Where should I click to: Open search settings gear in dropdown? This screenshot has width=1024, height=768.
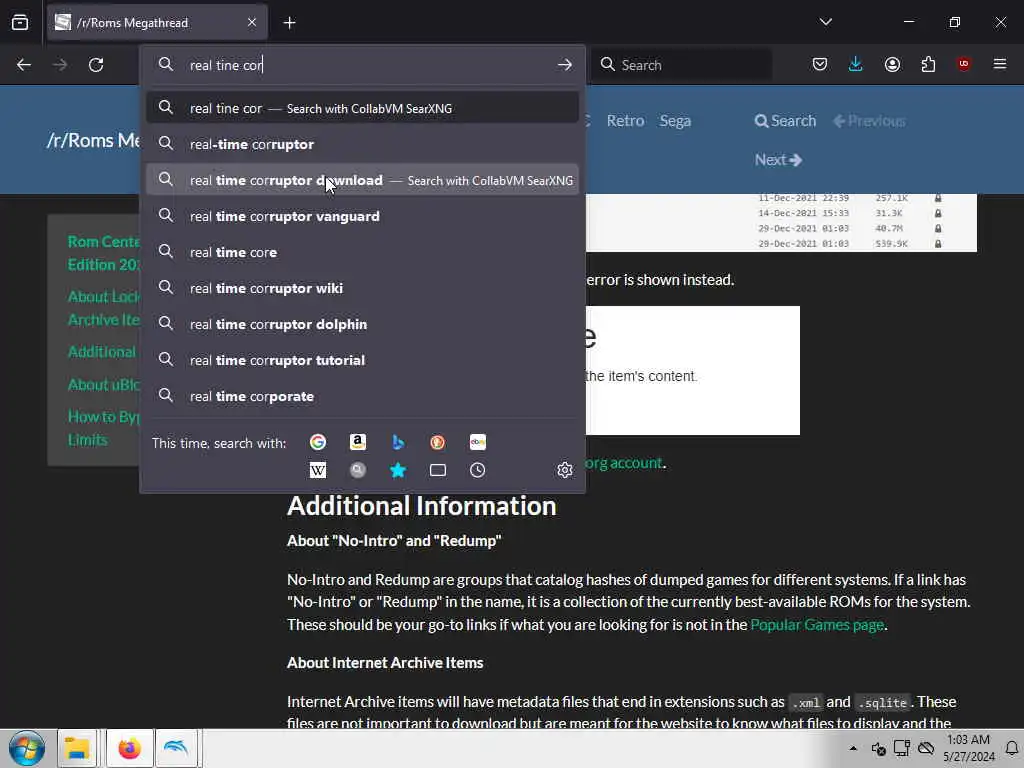tap(565, 470)
